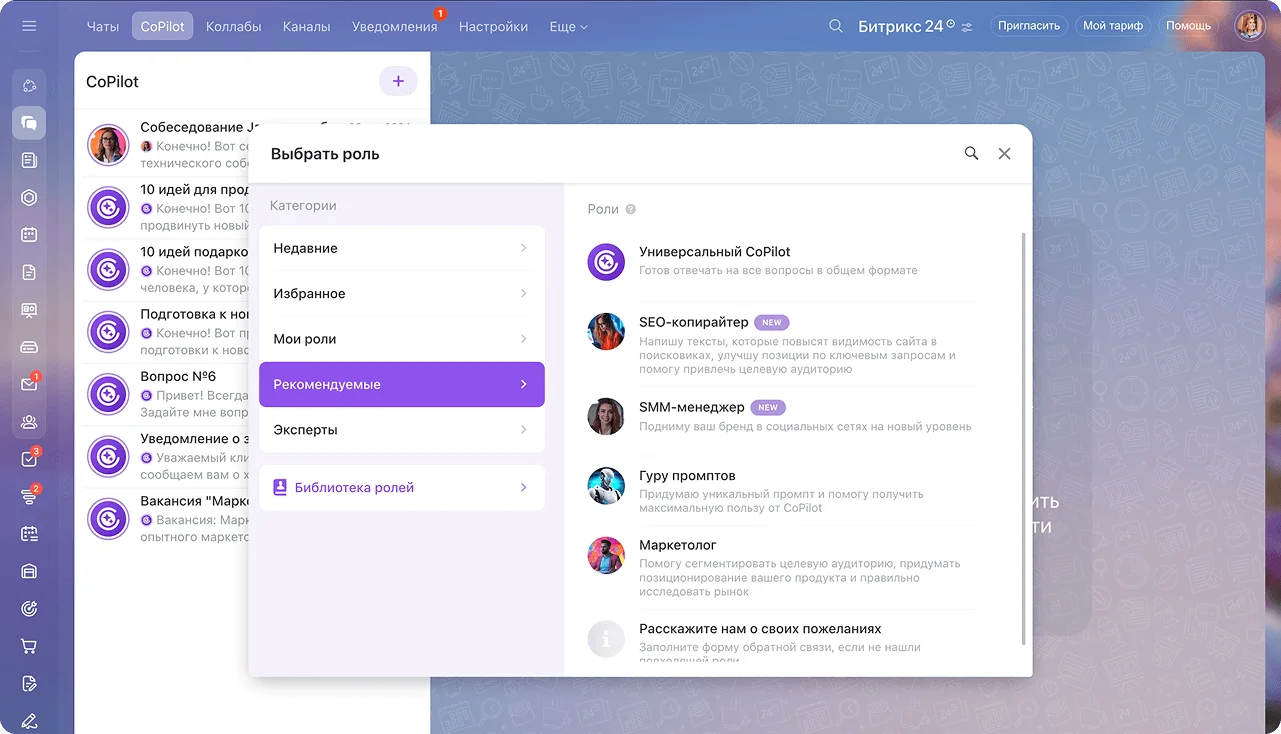
Task: Click the search icon in role dialog
Action: 971,154
